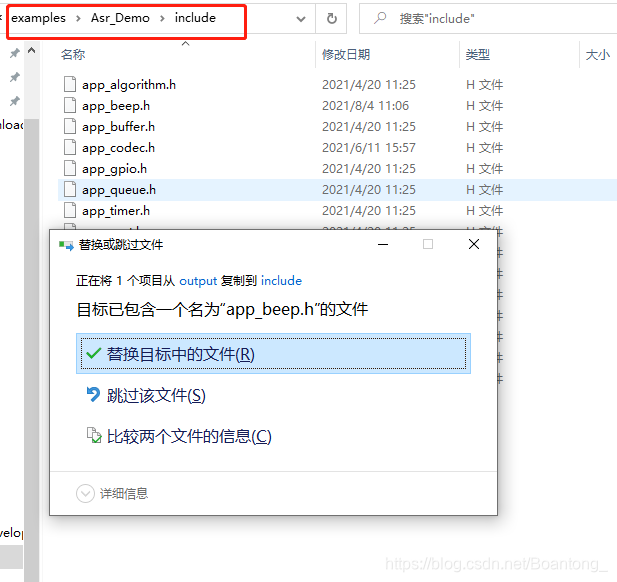Open the output source folder link
Image resolution: width=617 pixels, height=582 pixels.
[198, 281]
